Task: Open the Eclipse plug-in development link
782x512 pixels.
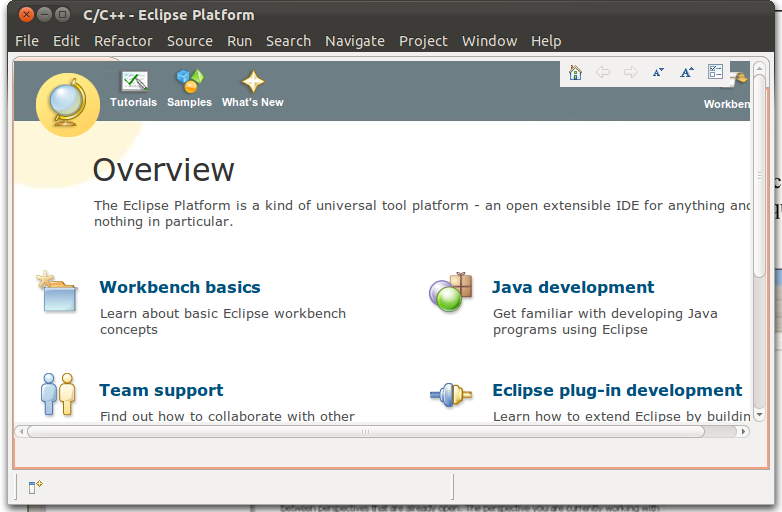Action: tap(617, 390)
